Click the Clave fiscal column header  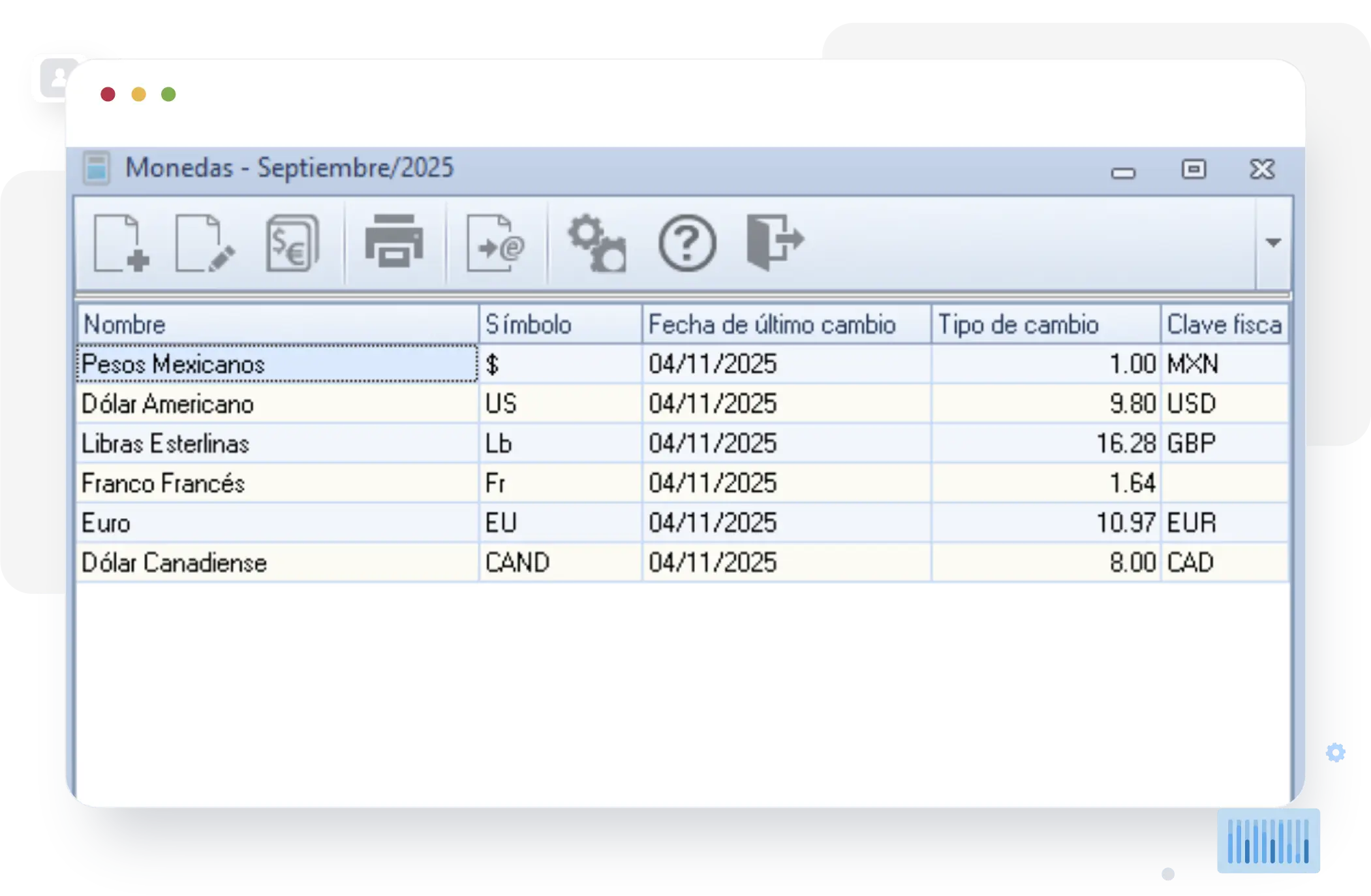click(1224, 324)
